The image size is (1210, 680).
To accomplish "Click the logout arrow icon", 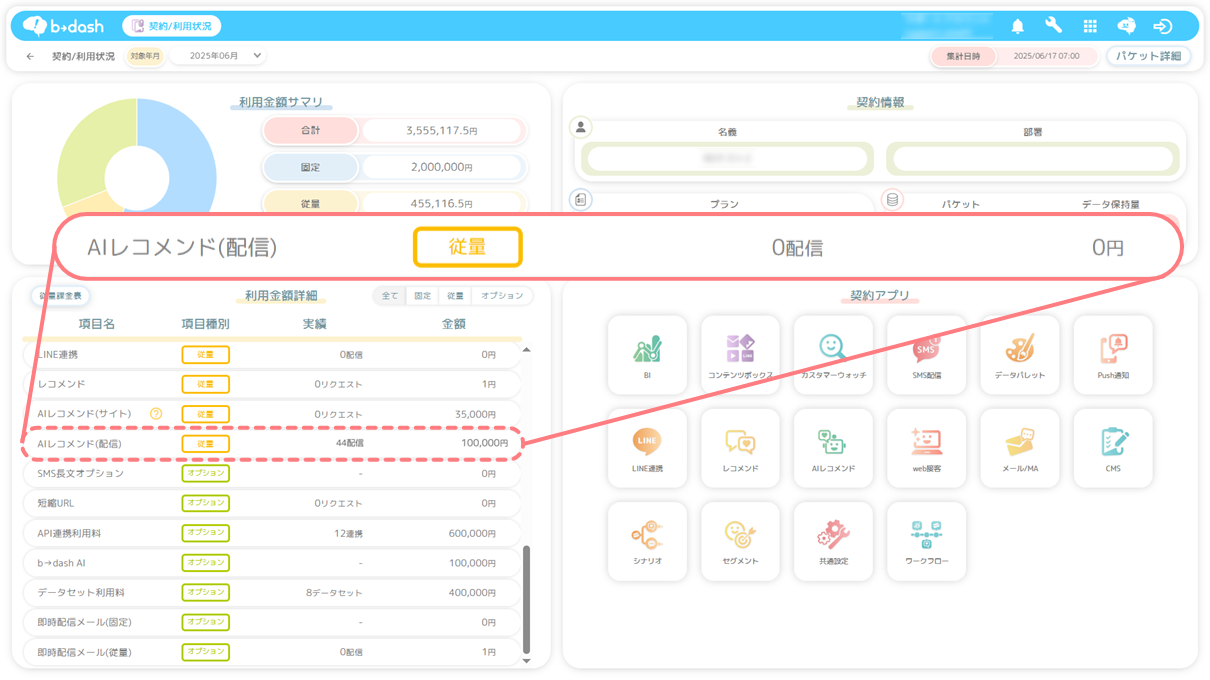I will 1162,26.
